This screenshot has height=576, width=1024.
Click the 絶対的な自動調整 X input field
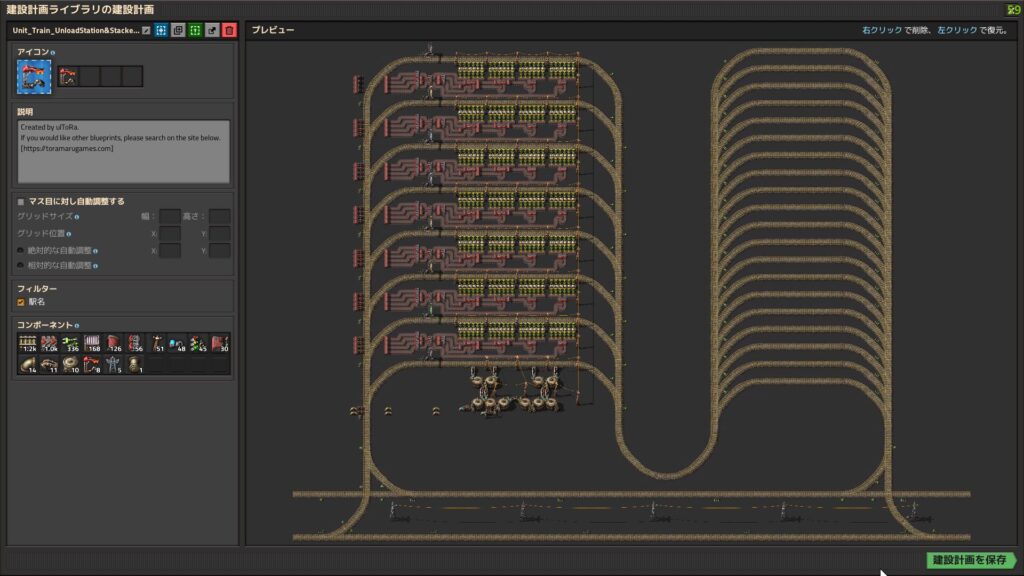(170, 251)
